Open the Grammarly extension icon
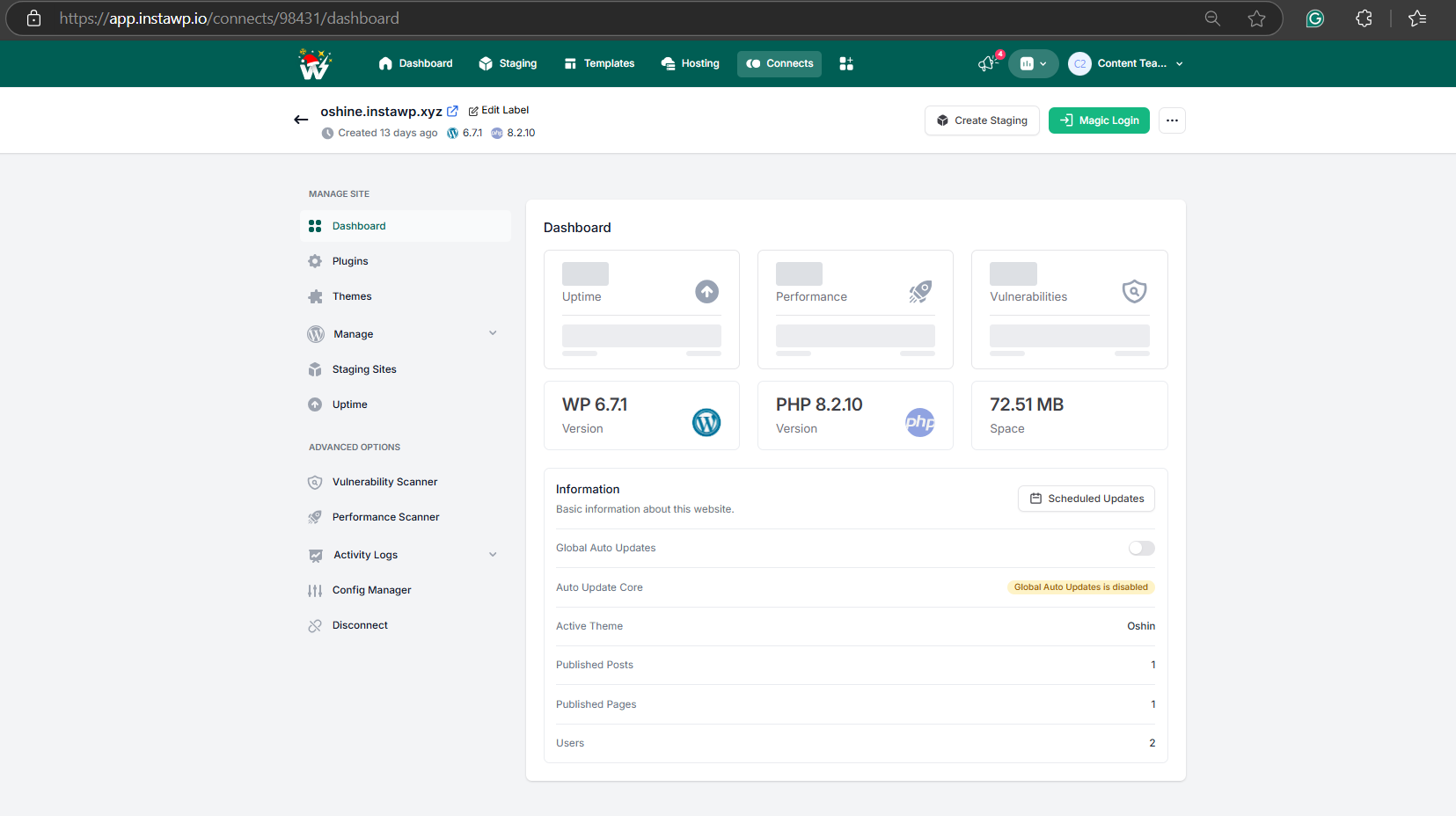This screenshot has height=816, width=1456. [x=1315, y=18]
